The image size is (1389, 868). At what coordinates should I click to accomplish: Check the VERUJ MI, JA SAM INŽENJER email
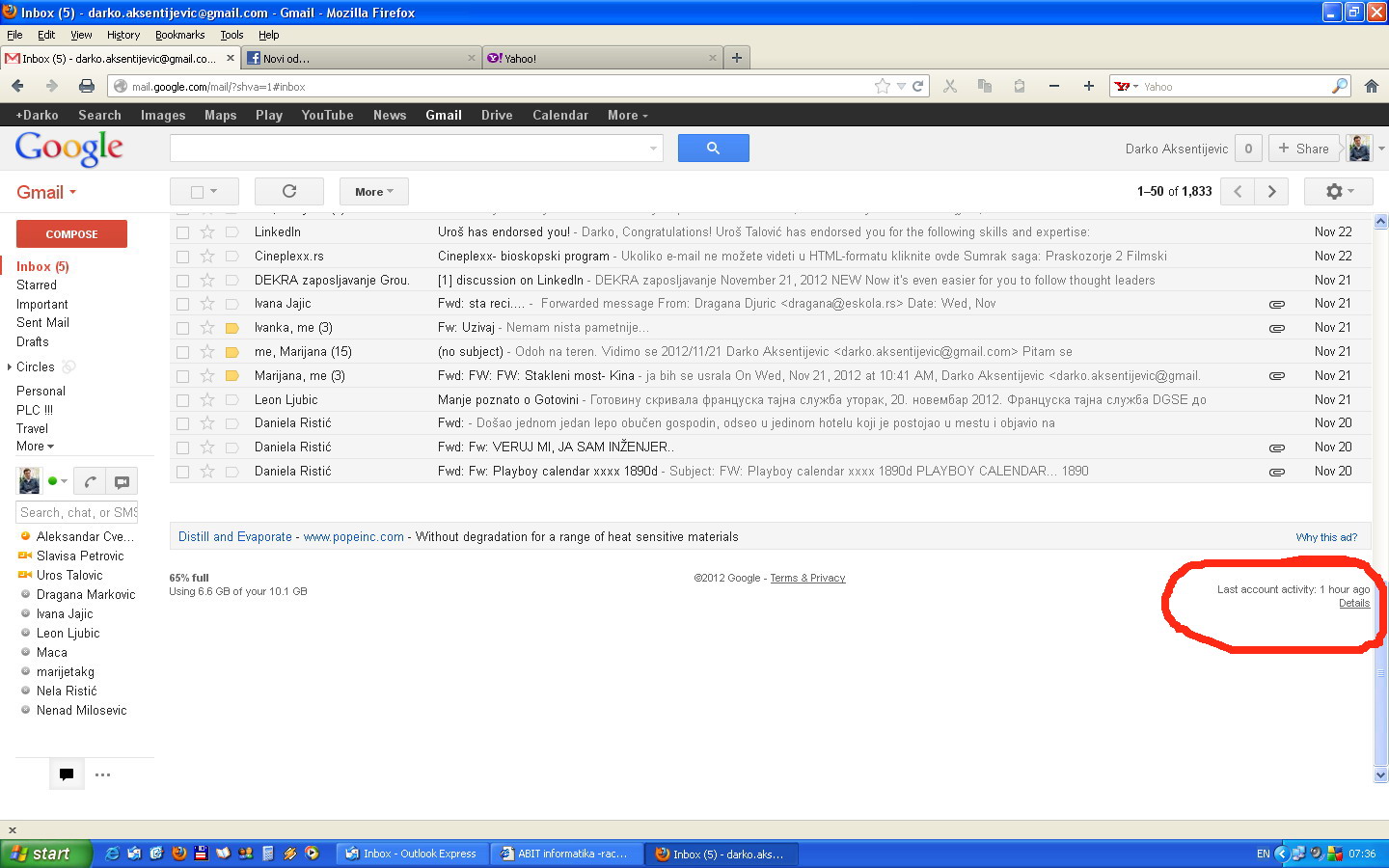[182, 448]
